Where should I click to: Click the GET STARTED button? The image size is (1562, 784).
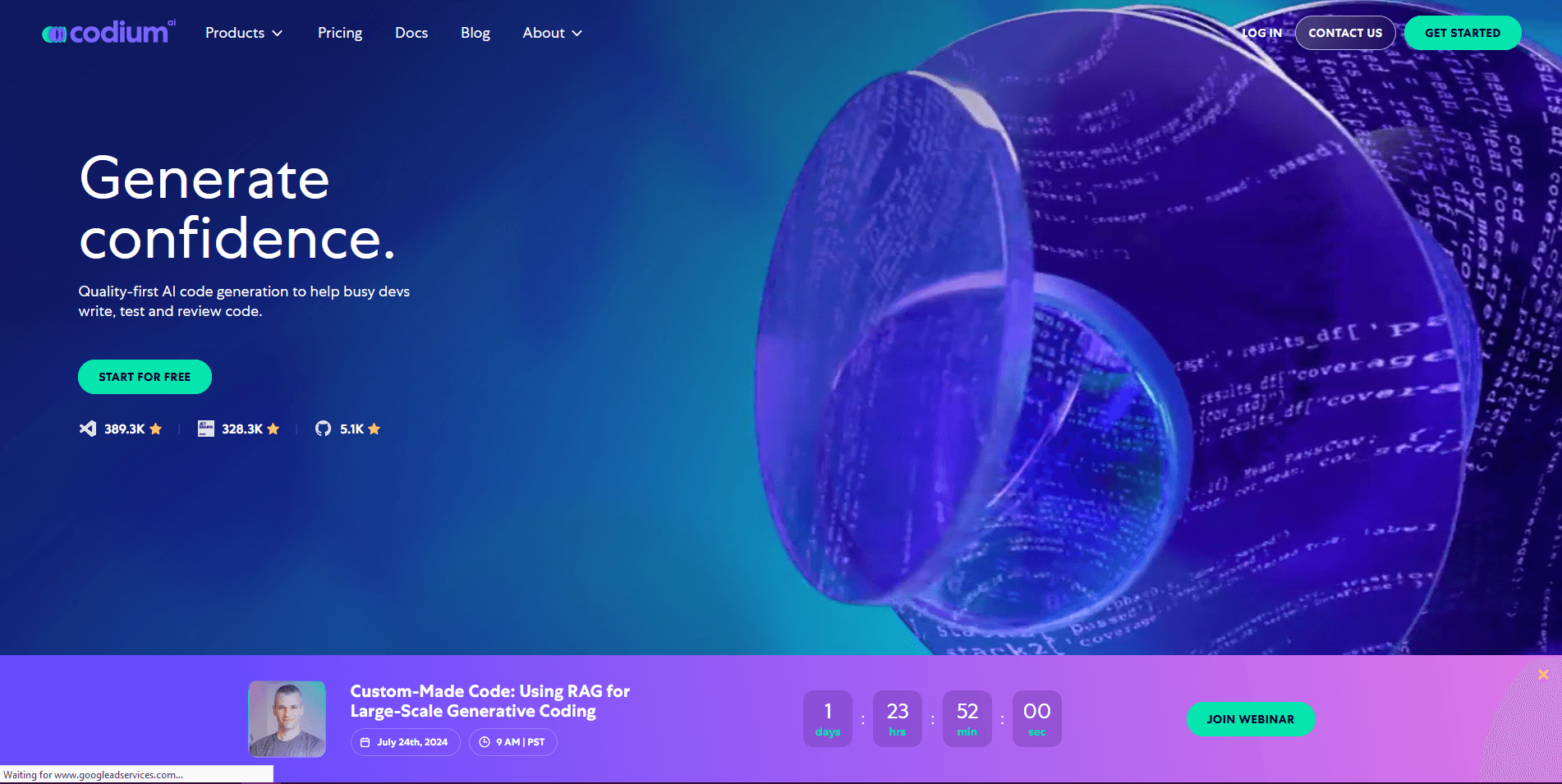point(1463,33)
